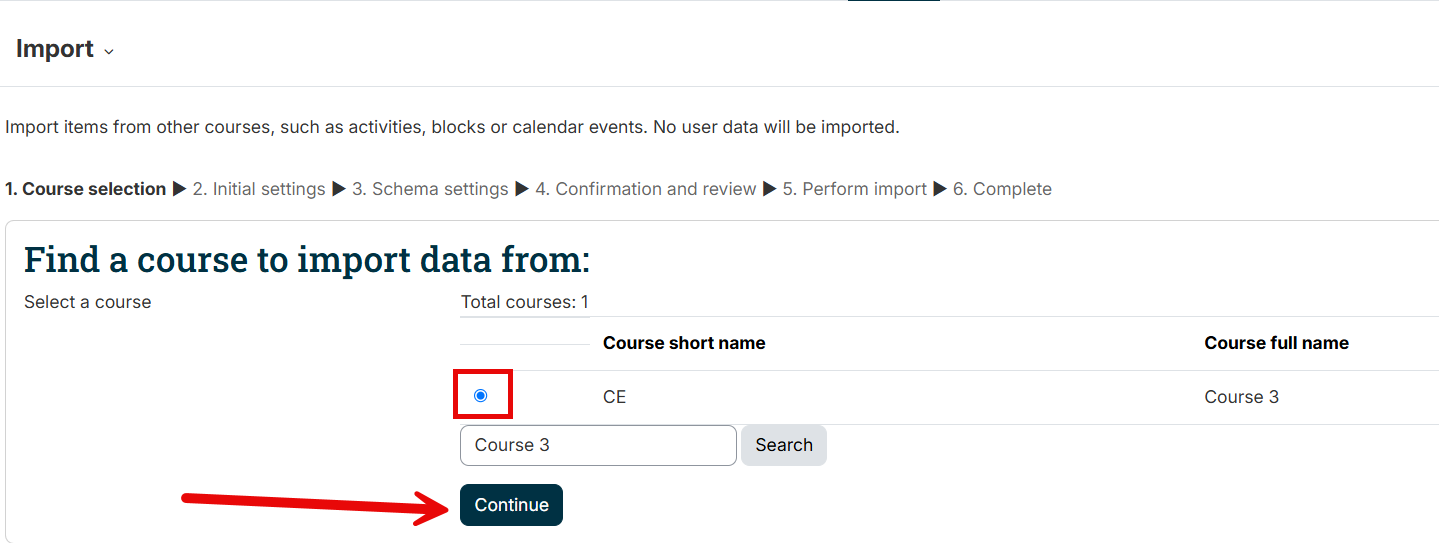Click the Total courses: 1 label
The width and height of the screenshot is (1439, 543).
pos(524,302)
